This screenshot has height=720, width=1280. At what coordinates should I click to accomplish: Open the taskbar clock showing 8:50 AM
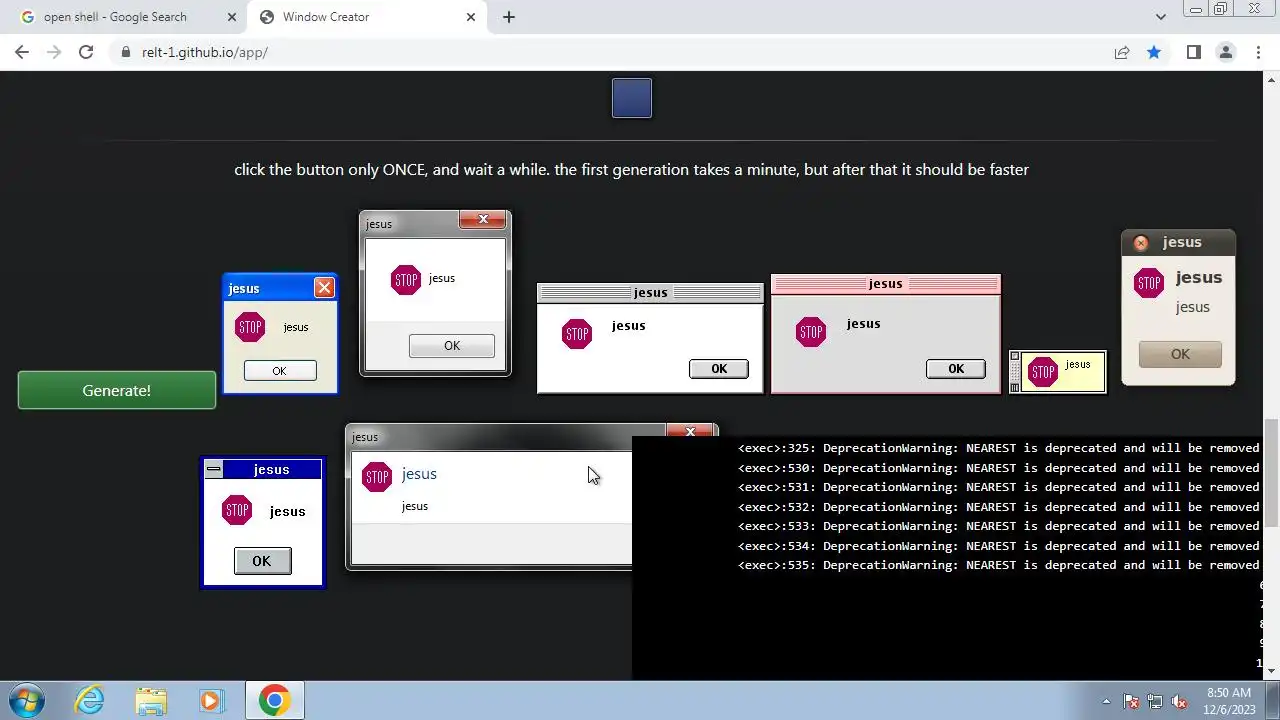click(x=1229, y=700)
